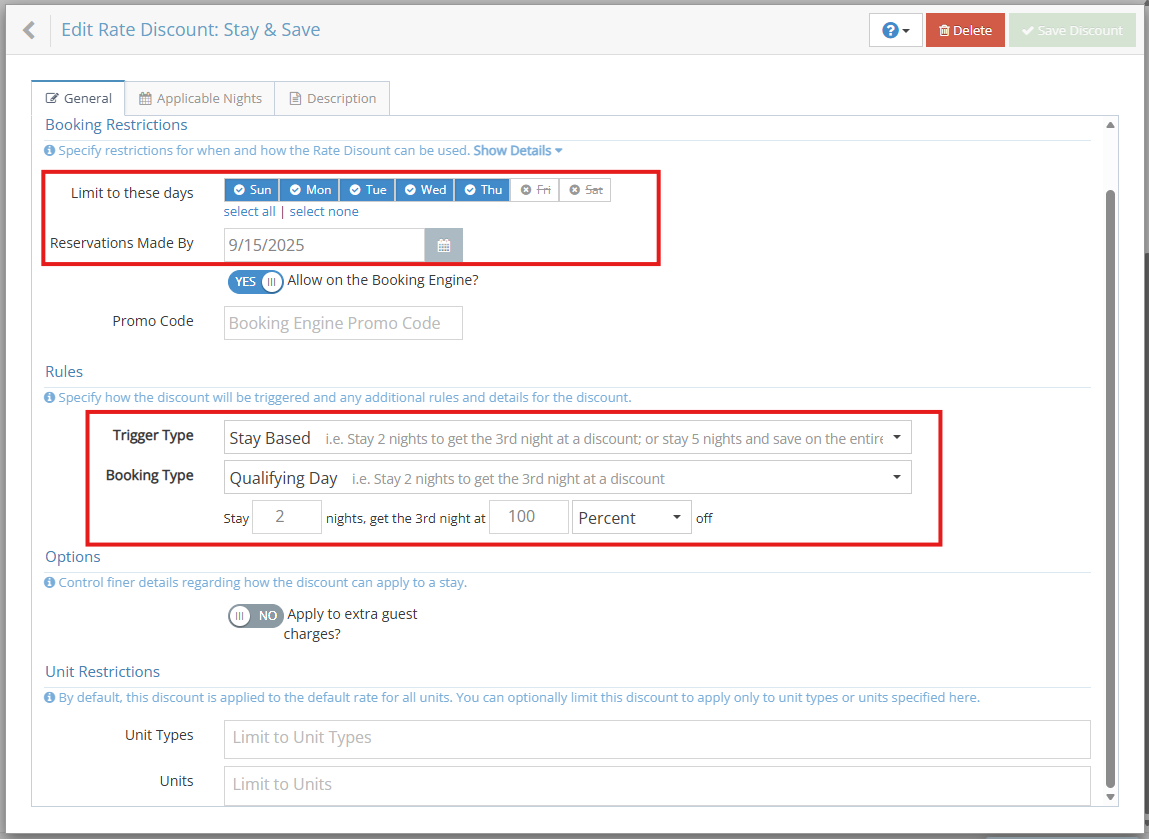Screen dimensions: 1149x839
Task: Click the Delete trash button
Action: 964,30
